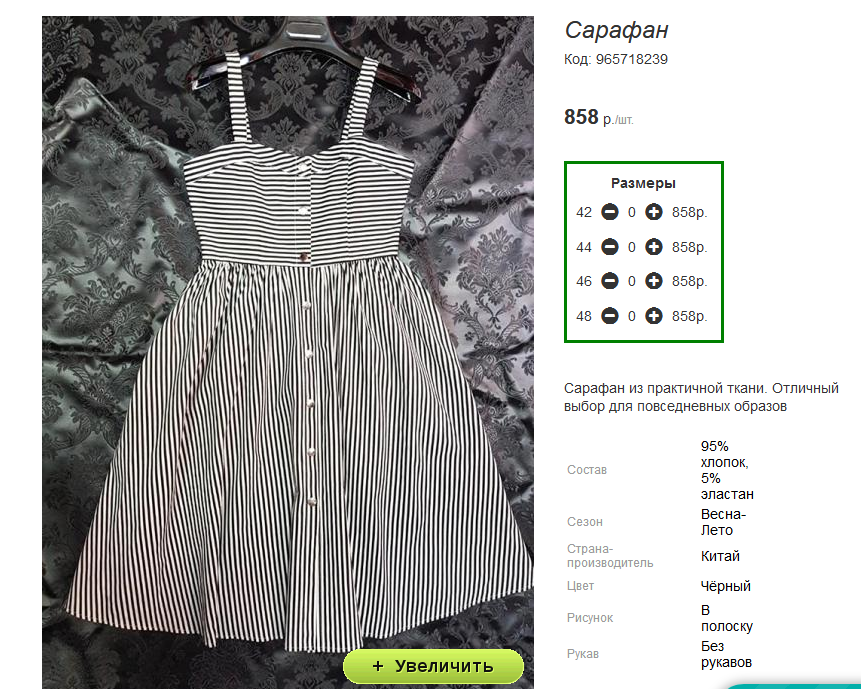Decrease quantity for size 48

coord(610,316)
